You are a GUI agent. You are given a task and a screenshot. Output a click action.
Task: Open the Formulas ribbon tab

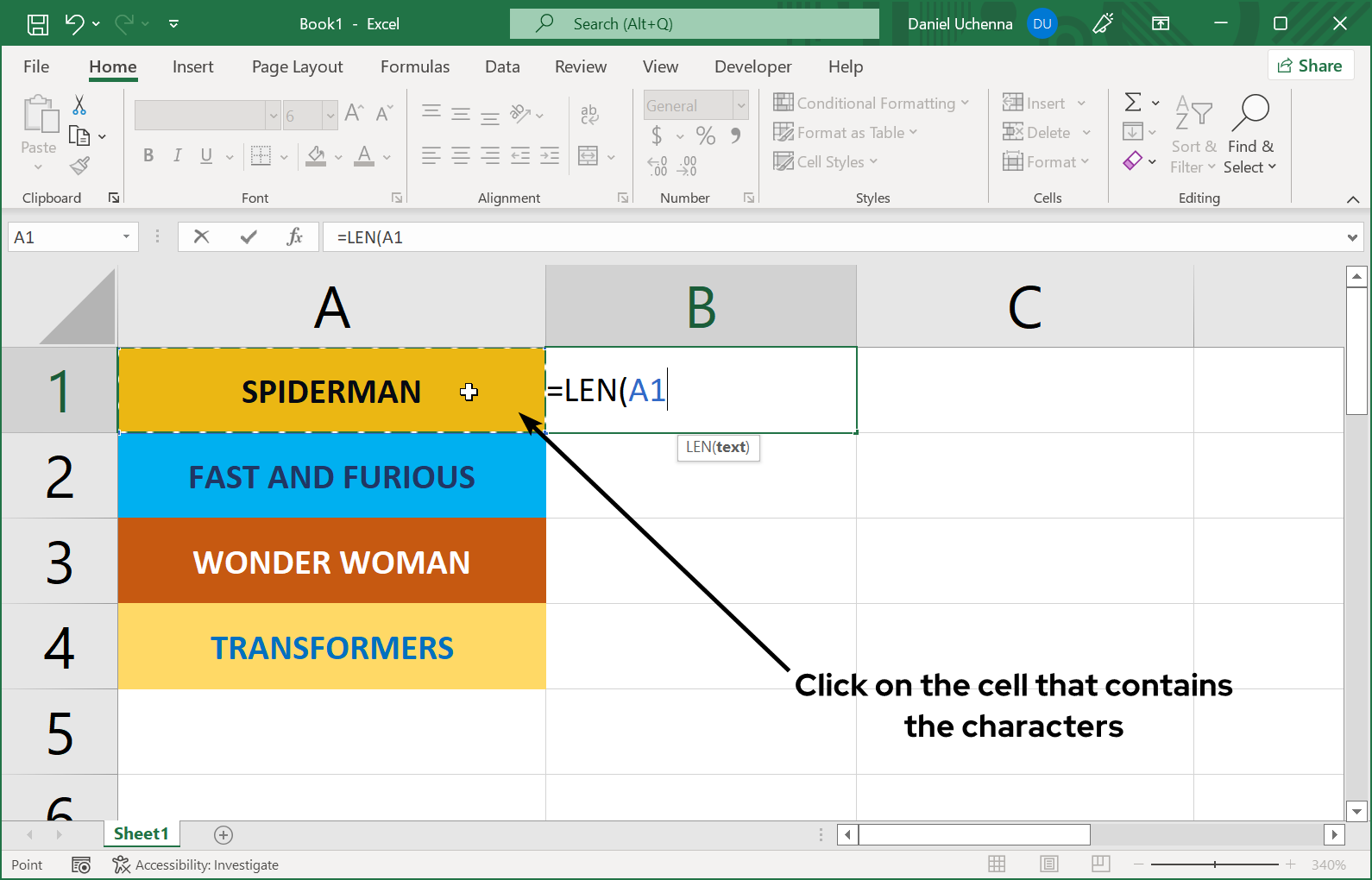point(414,66)
